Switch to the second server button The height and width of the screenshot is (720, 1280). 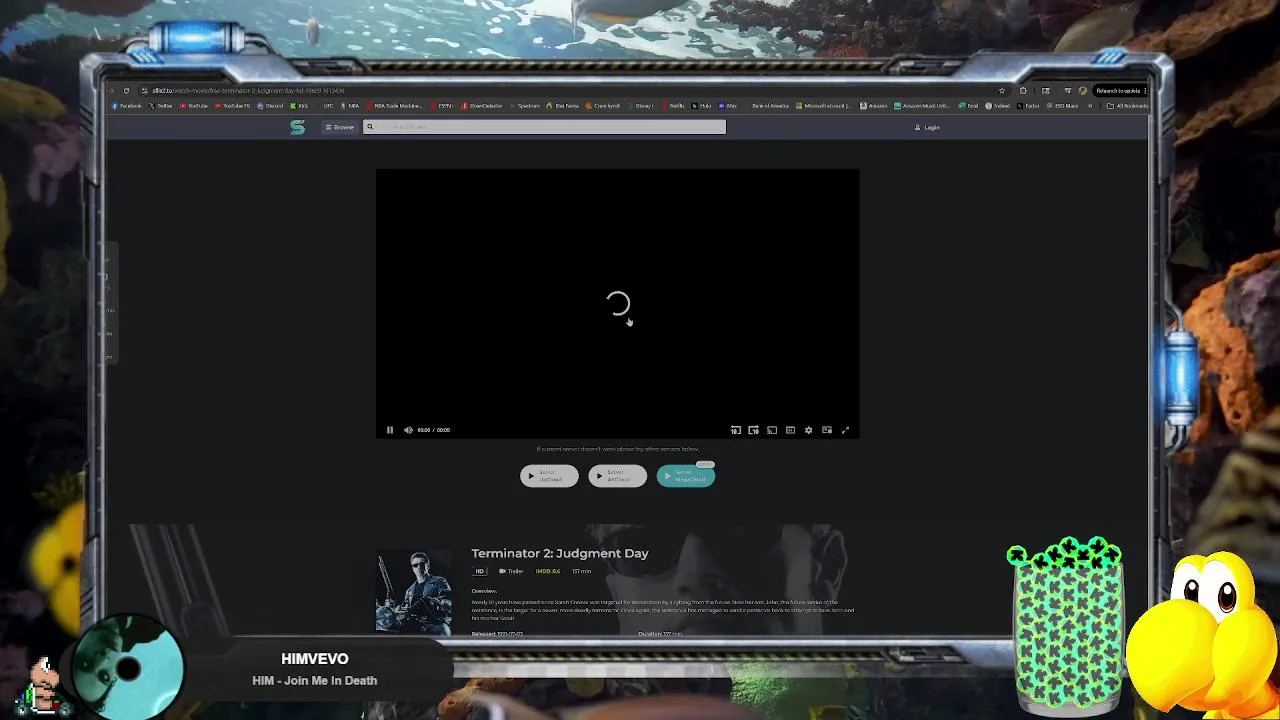click(617, 476)
